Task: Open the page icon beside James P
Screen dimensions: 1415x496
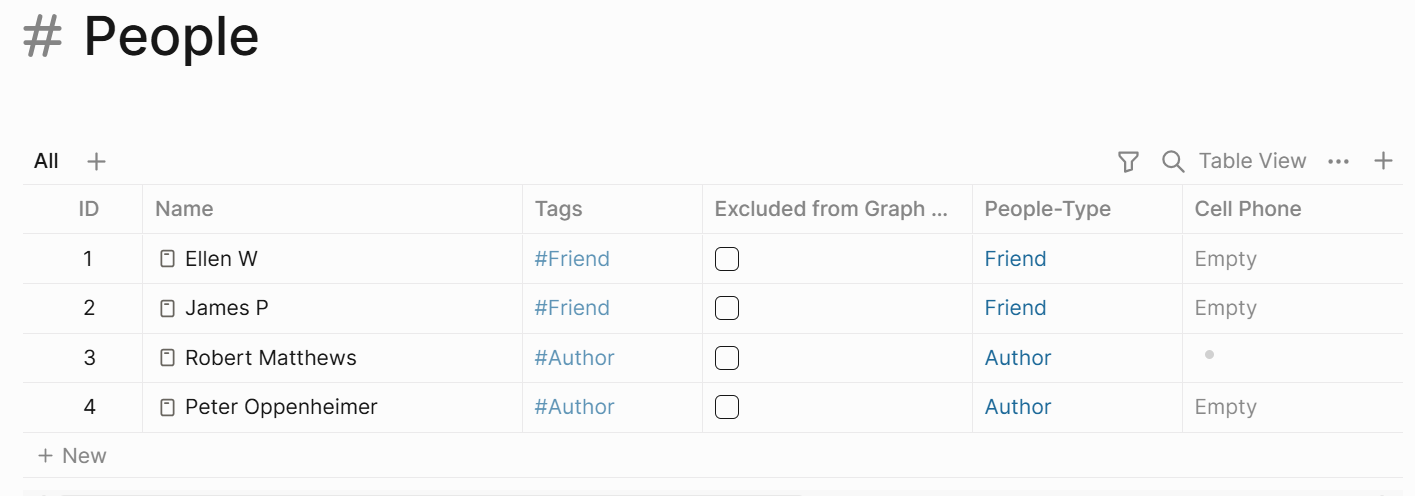Action: pyautogui.click(x=168, y=308)
